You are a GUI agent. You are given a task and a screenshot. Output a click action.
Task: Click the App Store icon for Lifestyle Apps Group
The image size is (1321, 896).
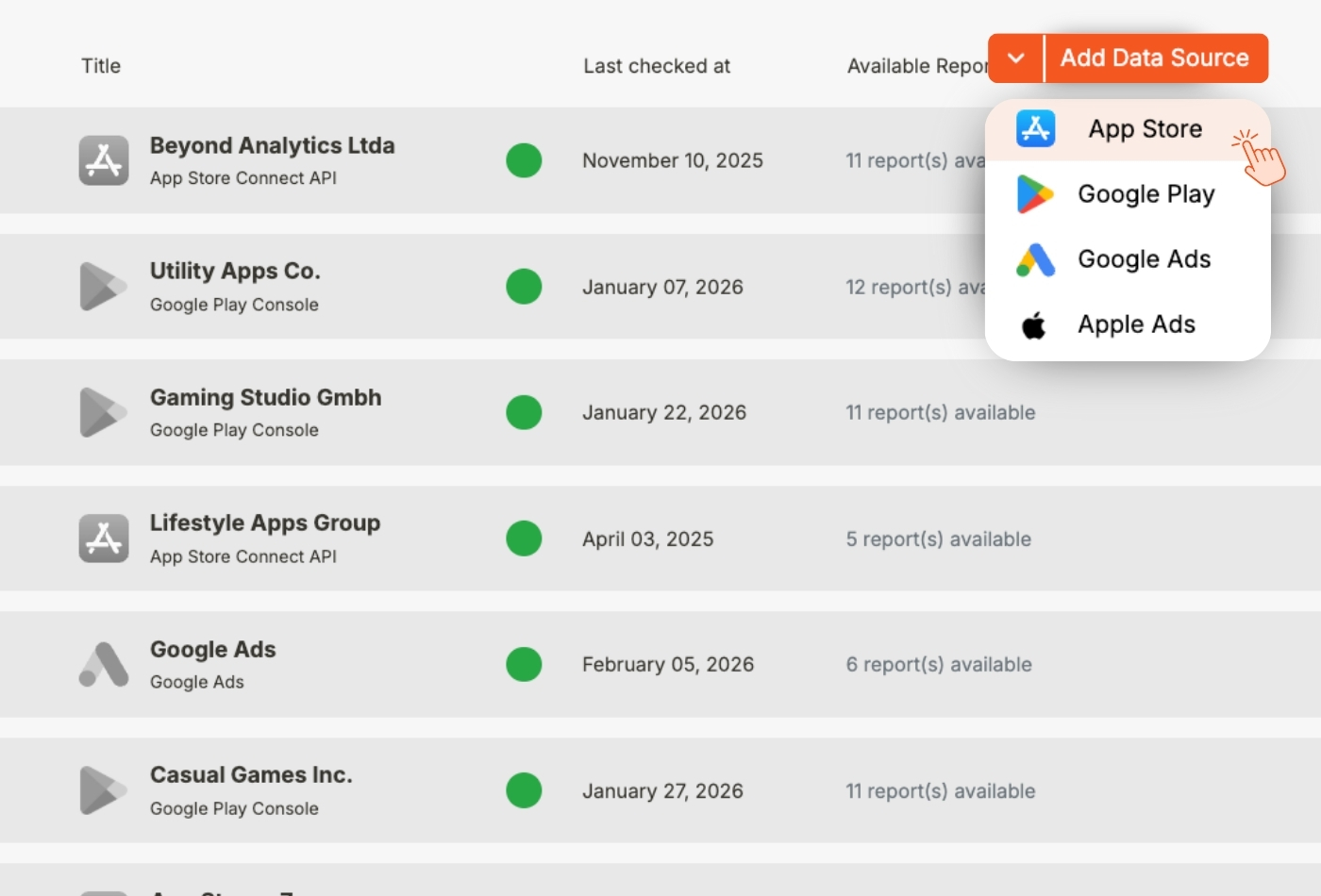(104, 539)
